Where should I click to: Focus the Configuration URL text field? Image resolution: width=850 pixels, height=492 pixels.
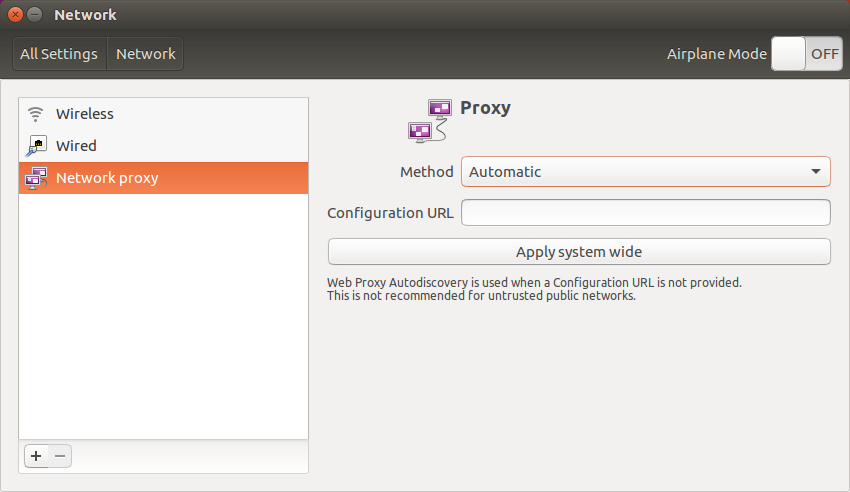645,213
